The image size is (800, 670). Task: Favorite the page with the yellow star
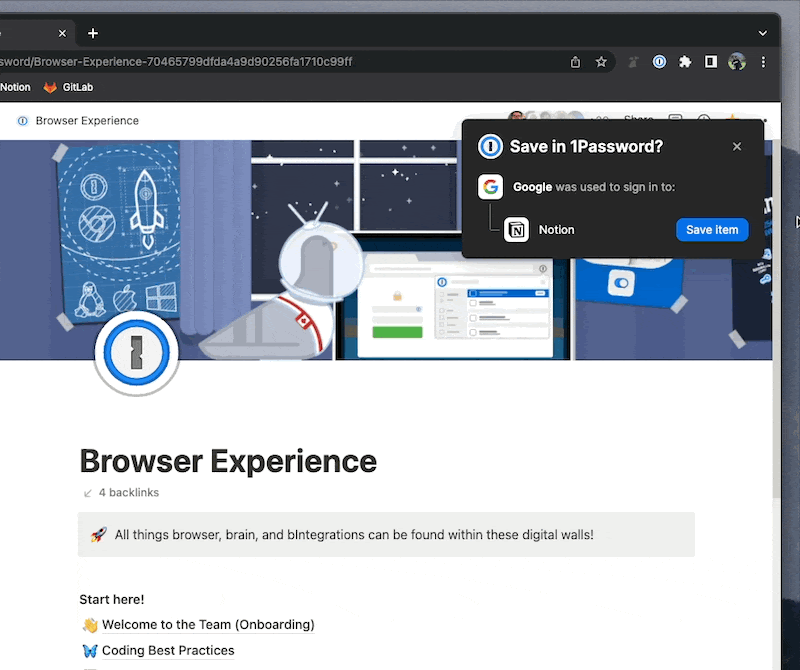point(733,118)
